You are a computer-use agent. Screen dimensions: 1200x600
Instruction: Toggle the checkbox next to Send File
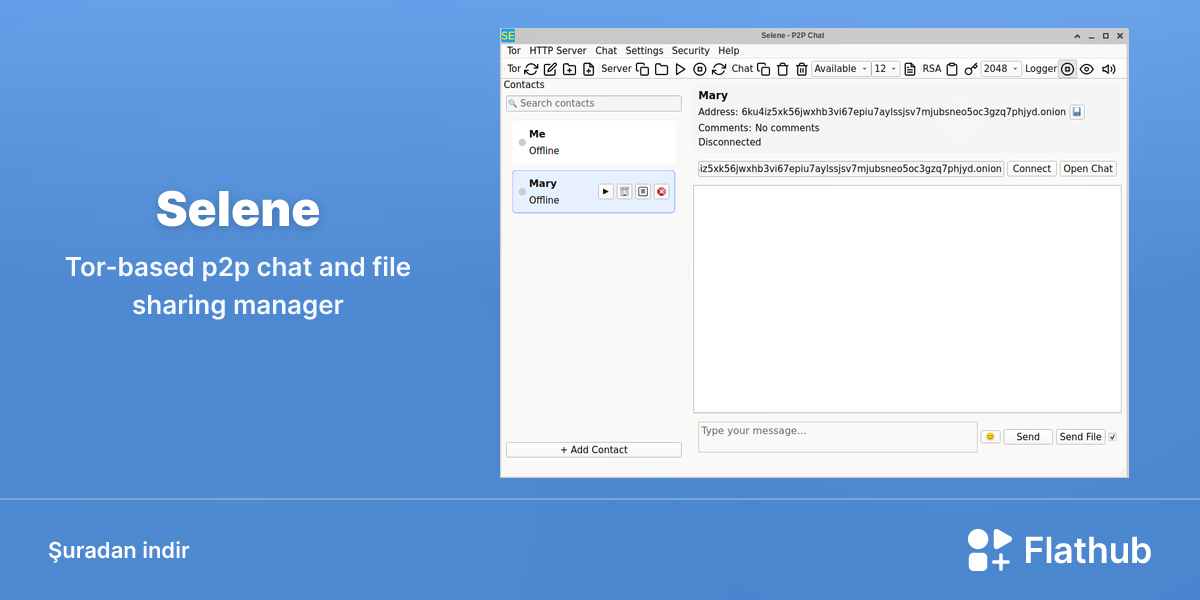1112,437
